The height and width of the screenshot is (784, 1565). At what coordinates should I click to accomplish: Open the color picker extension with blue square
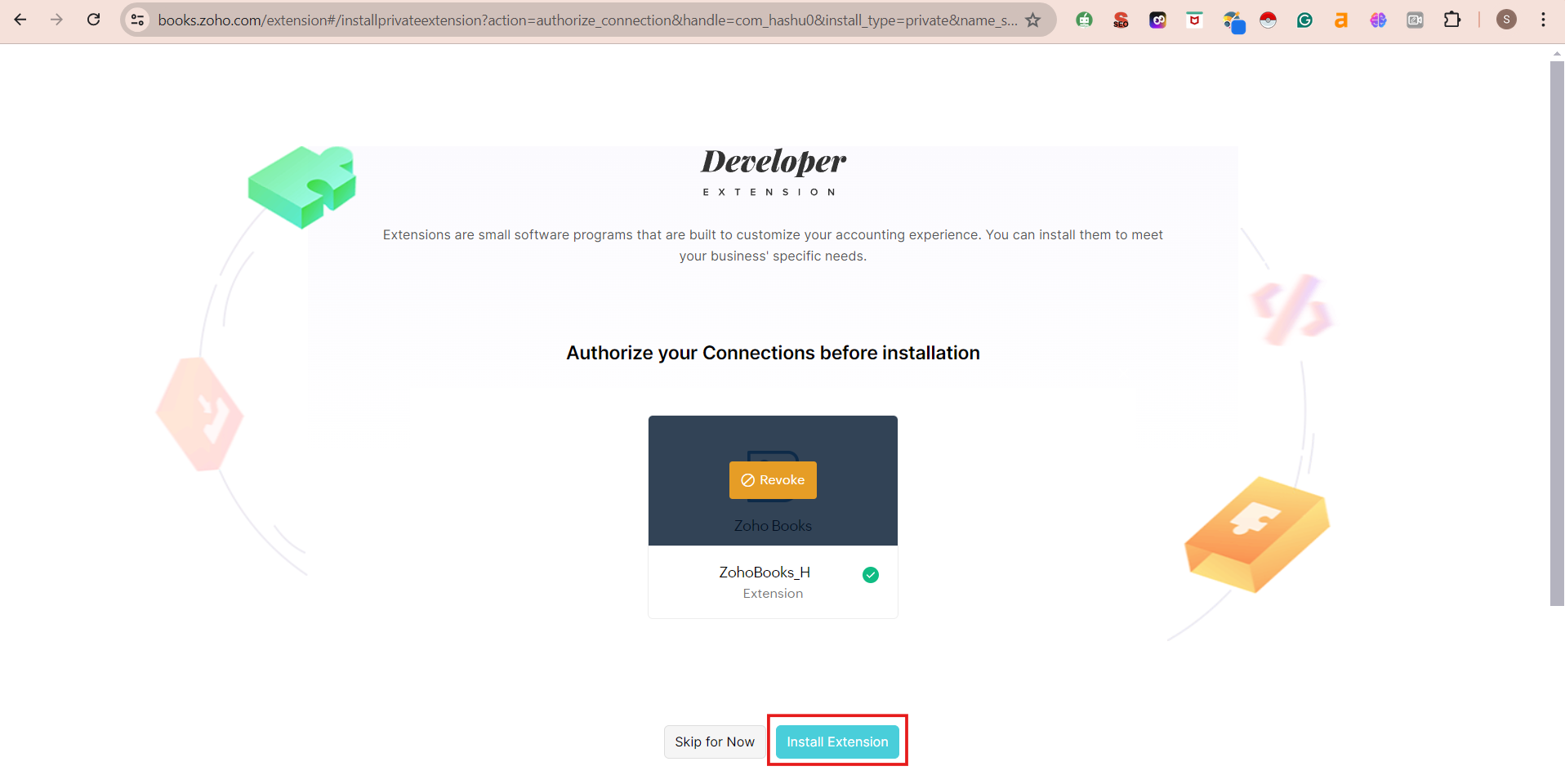[x=1233, y=21]
